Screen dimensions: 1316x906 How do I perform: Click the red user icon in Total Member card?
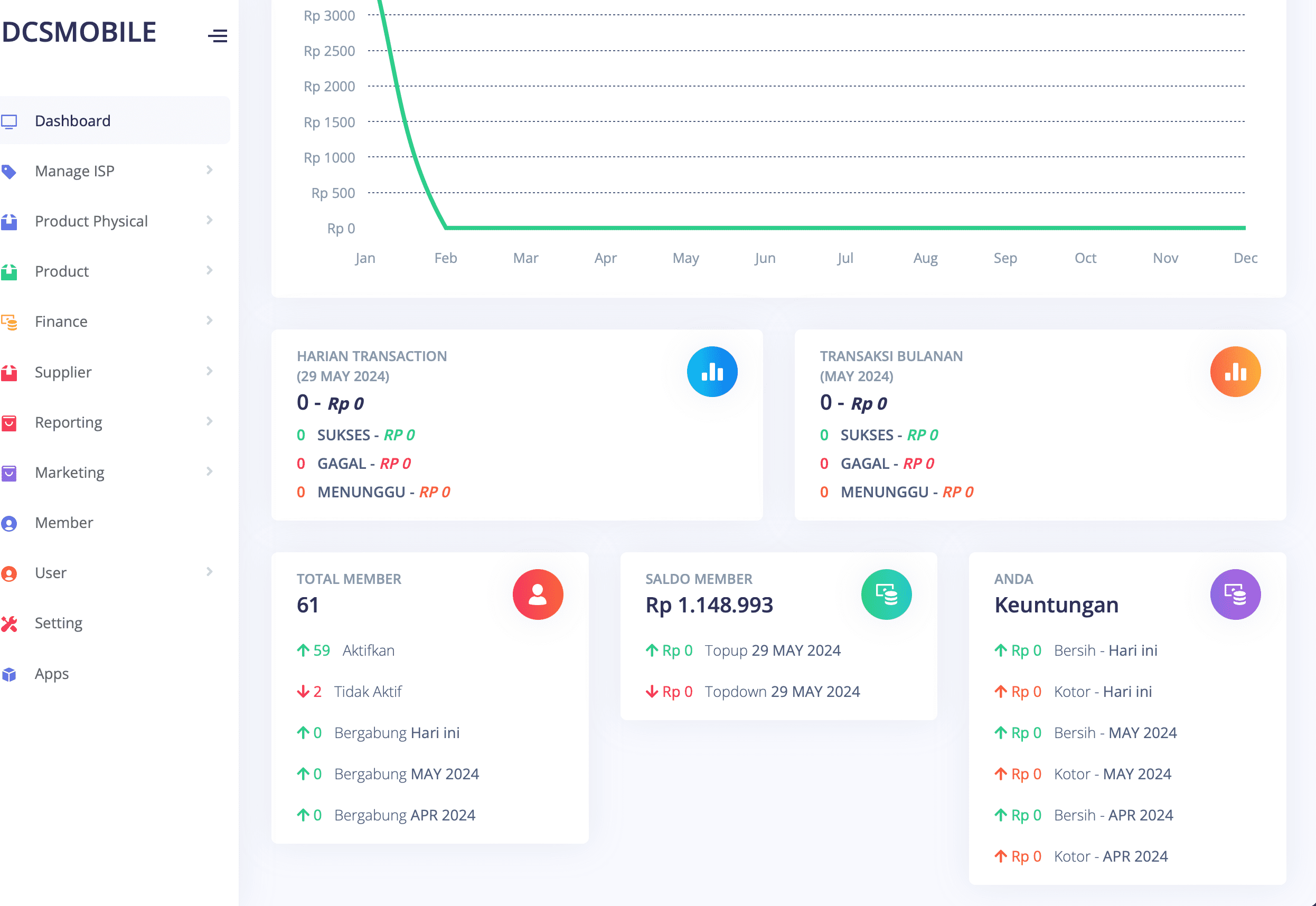click(537, 594)
